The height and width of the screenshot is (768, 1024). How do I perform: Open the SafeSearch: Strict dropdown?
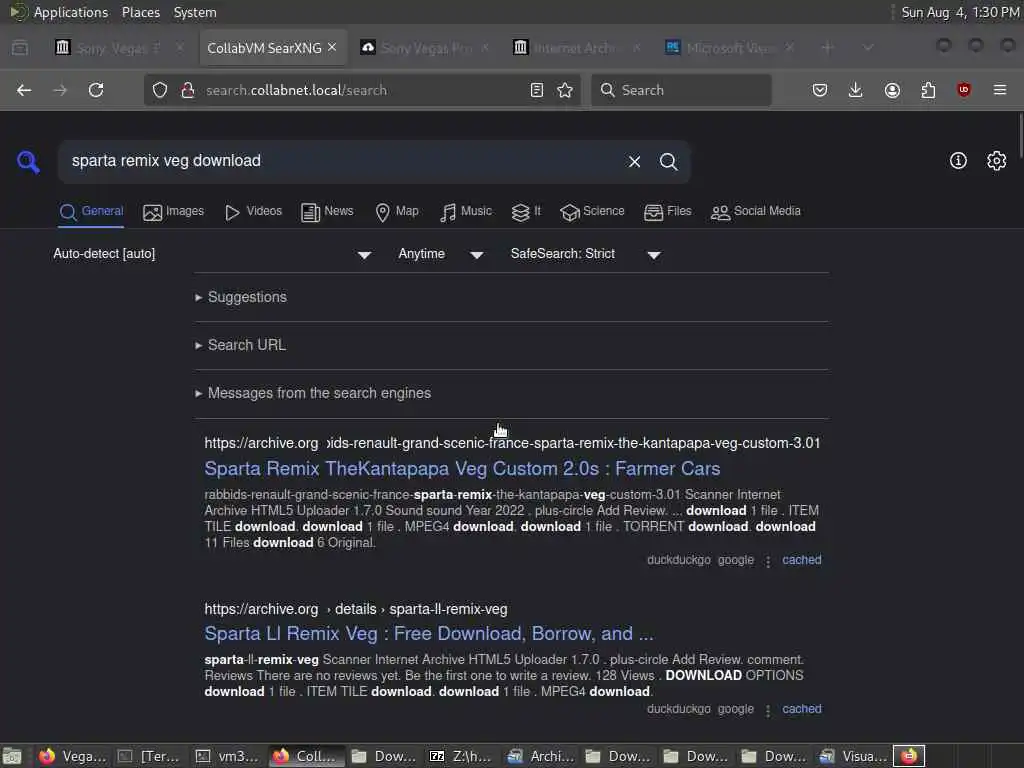[586, 254]
